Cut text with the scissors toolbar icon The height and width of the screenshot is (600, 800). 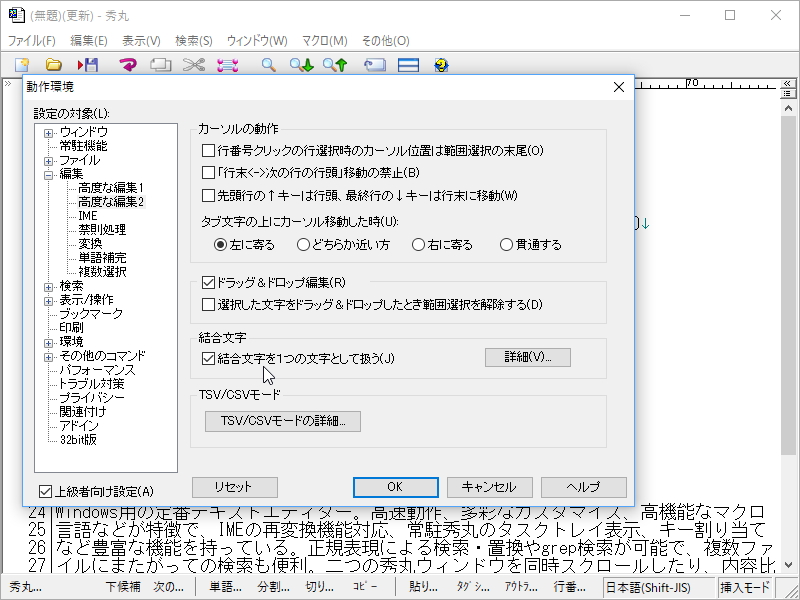pyautogui.click(x=193, y=65)
